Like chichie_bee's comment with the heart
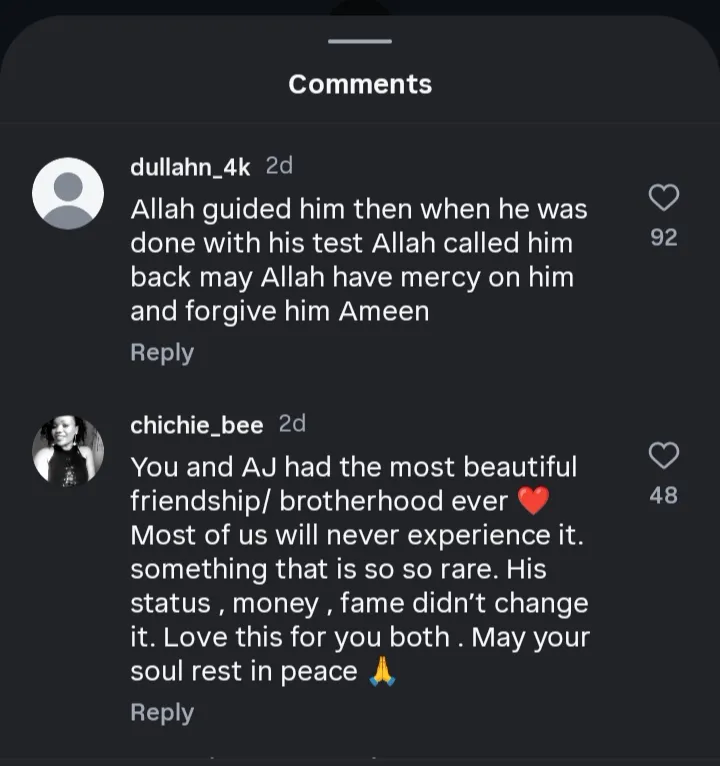This screenshot has width=720, height=766. (664, 456)
